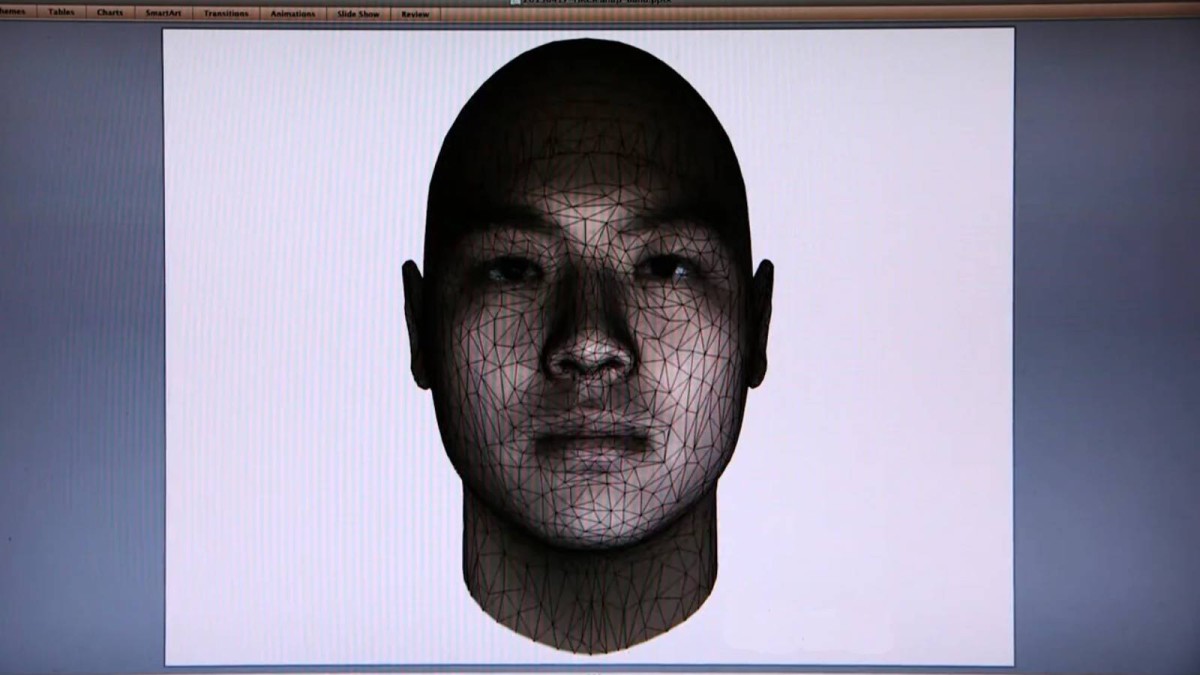Click the face model's eye on the left
The height and width of the screenshot is (675, 1200).
click(513, 269)
